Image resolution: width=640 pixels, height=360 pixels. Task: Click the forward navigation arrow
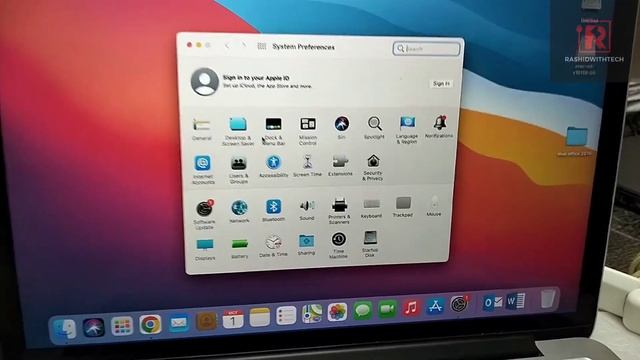[x=244, y=45]
